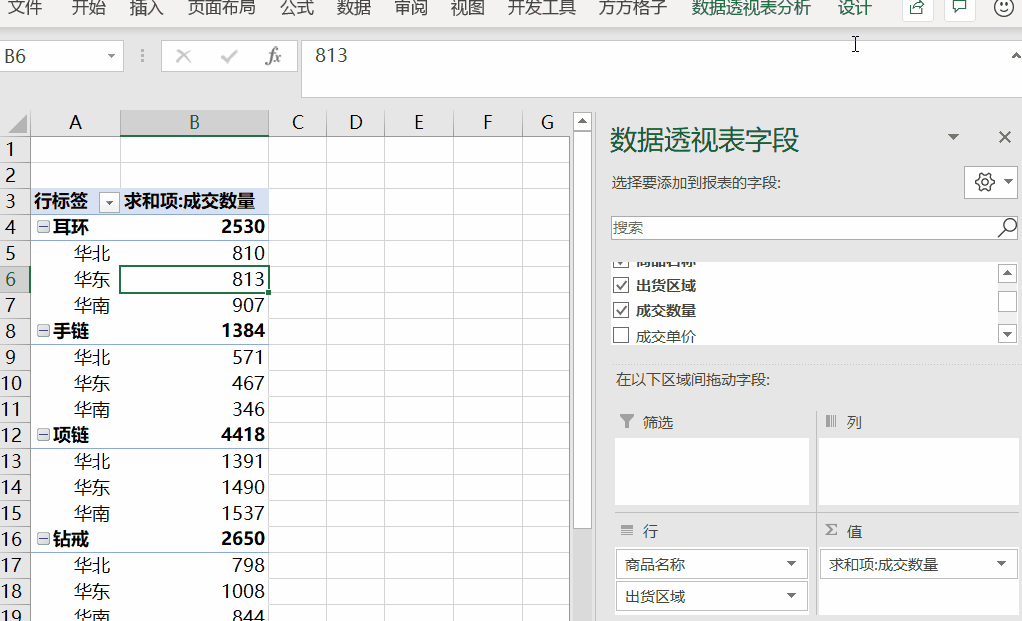Open the 出货区域 row field dropdown
1022x621 pixels.
tap(791, 596)
